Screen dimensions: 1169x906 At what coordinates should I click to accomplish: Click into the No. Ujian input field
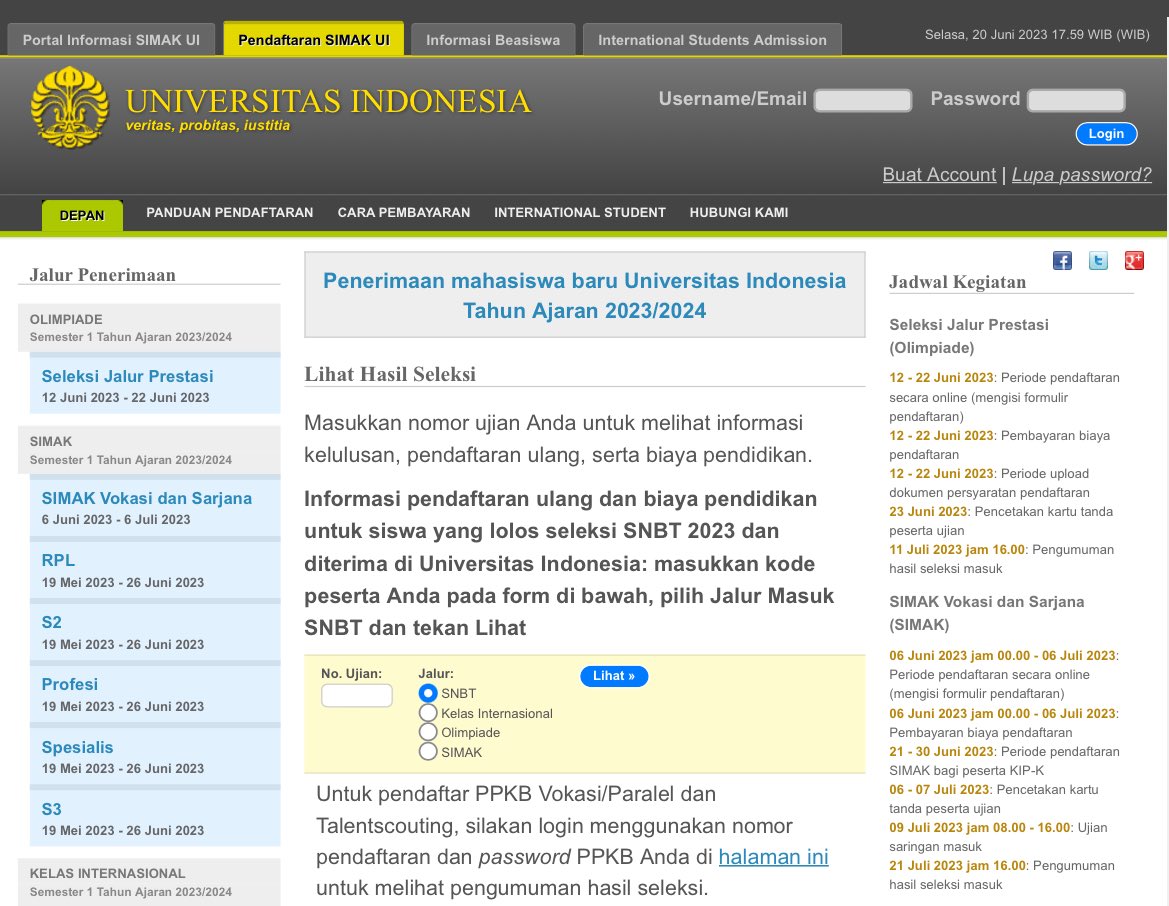click(356, 695)
